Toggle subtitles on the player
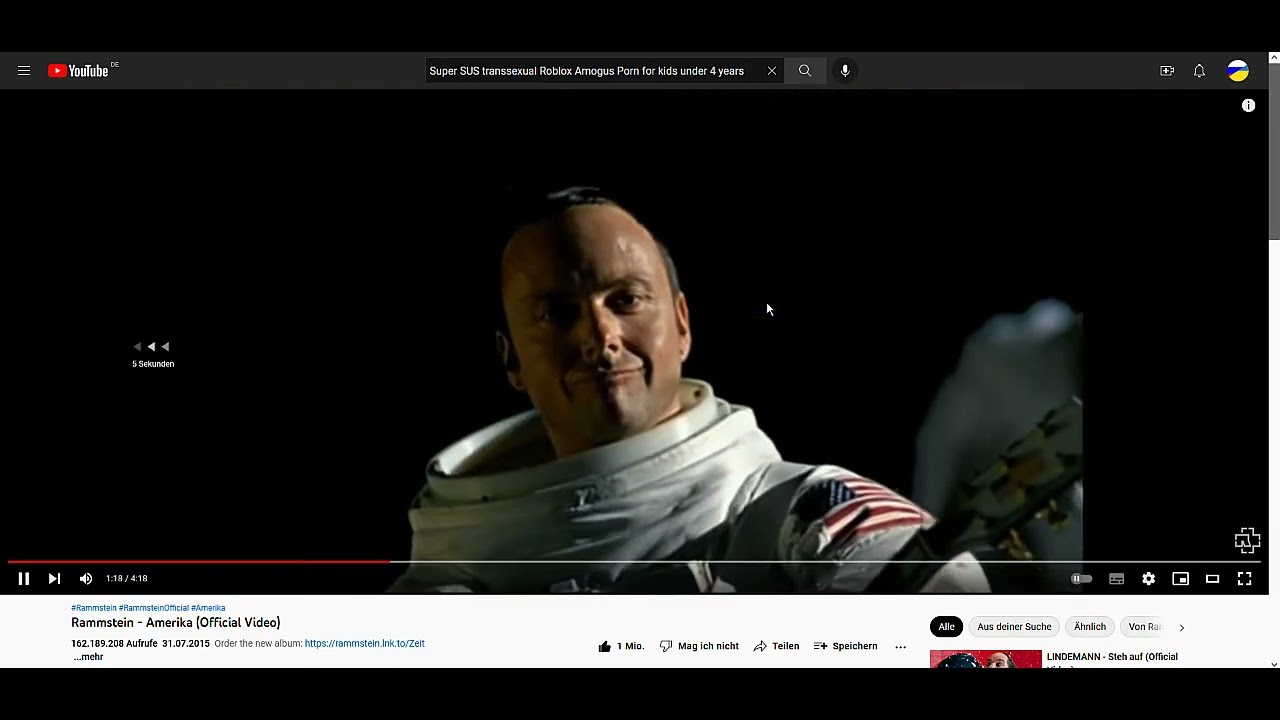Image resolution: width=1280 pixels, height=720 pixels. (x=1117, y=578)
